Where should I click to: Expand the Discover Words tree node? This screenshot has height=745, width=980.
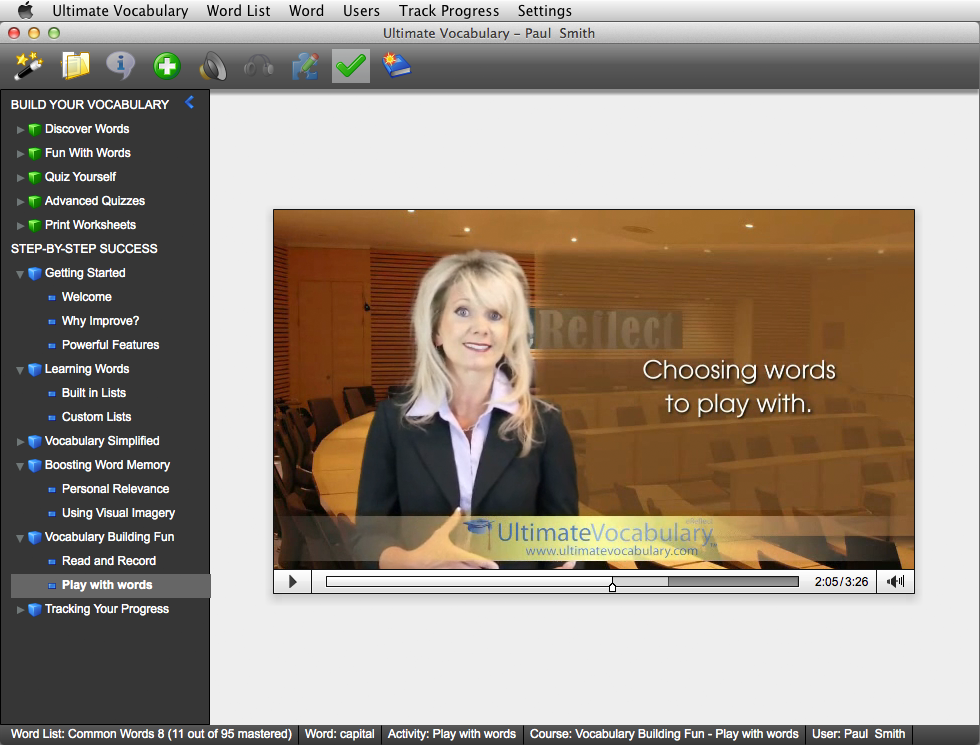pos(20,129)
